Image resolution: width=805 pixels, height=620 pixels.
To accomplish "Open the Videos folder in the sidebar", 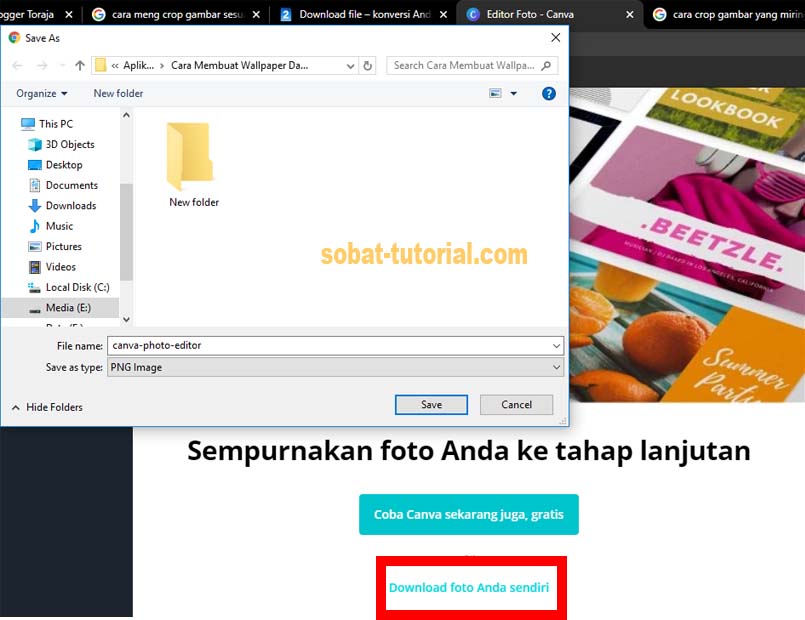I will click(59, 267).
